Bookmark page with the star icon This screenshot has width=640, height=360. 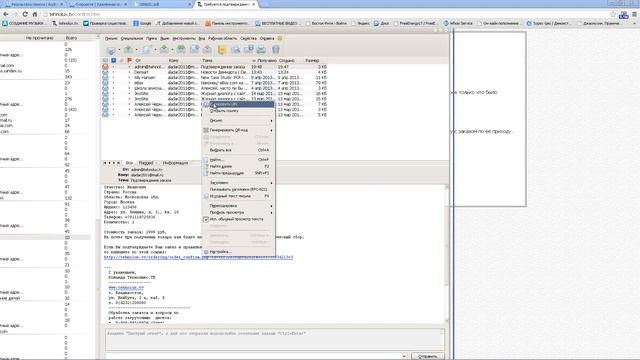click(613, 14)
